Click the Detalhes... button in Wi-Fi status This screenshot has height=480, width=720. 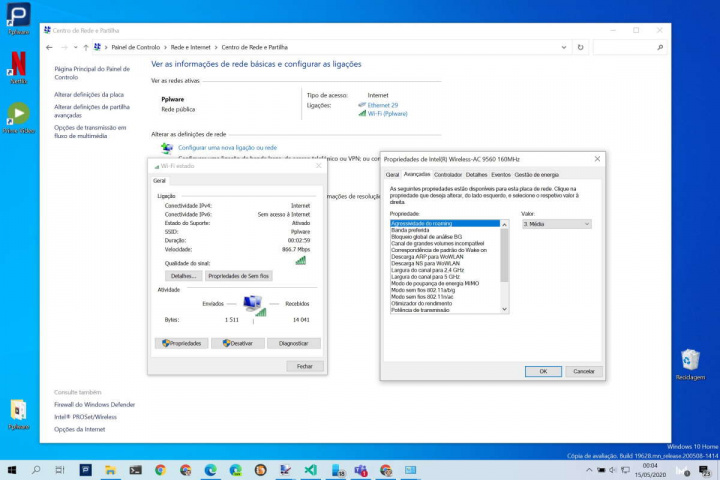(182, 275)
